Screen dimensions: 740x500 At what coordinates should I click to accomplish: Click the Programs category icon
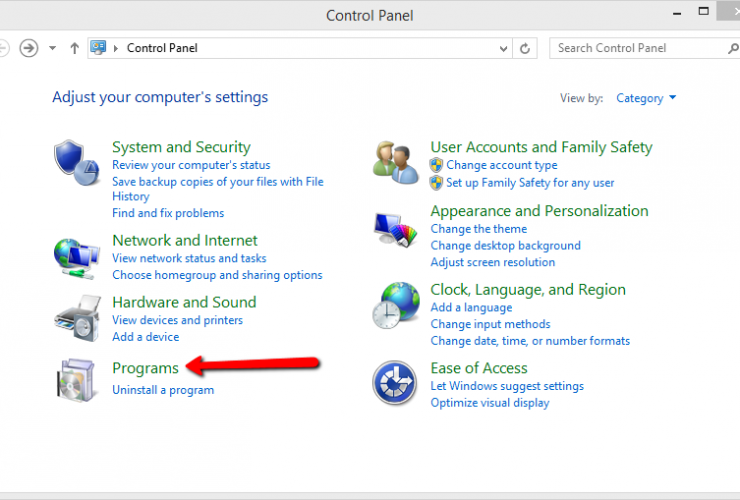(x=76, y=380)
